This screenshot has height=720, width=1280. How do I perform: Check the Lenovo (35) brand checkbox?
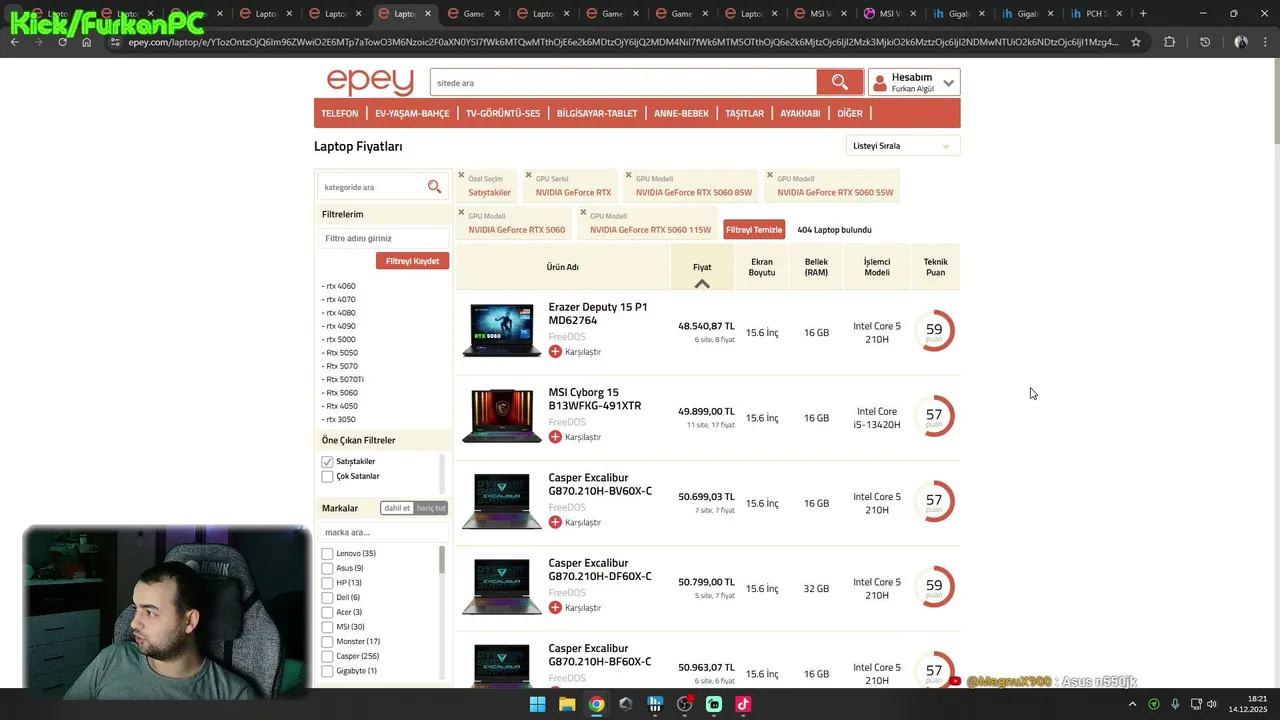[x=327, y=554]
